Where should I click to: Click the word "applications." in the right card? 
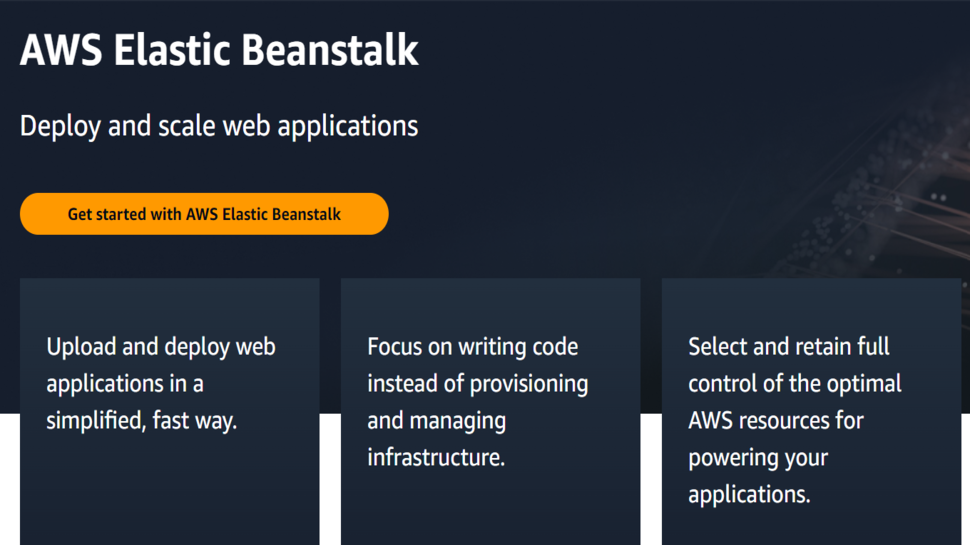(x=749, y=495)
